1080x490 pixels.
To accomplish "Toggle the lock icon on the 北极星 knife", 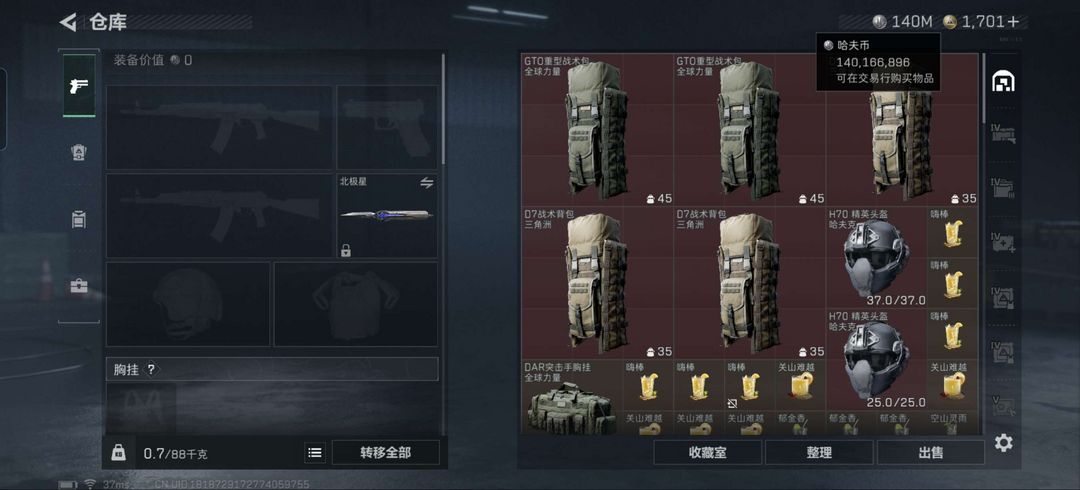I will (x=346, y=251).
